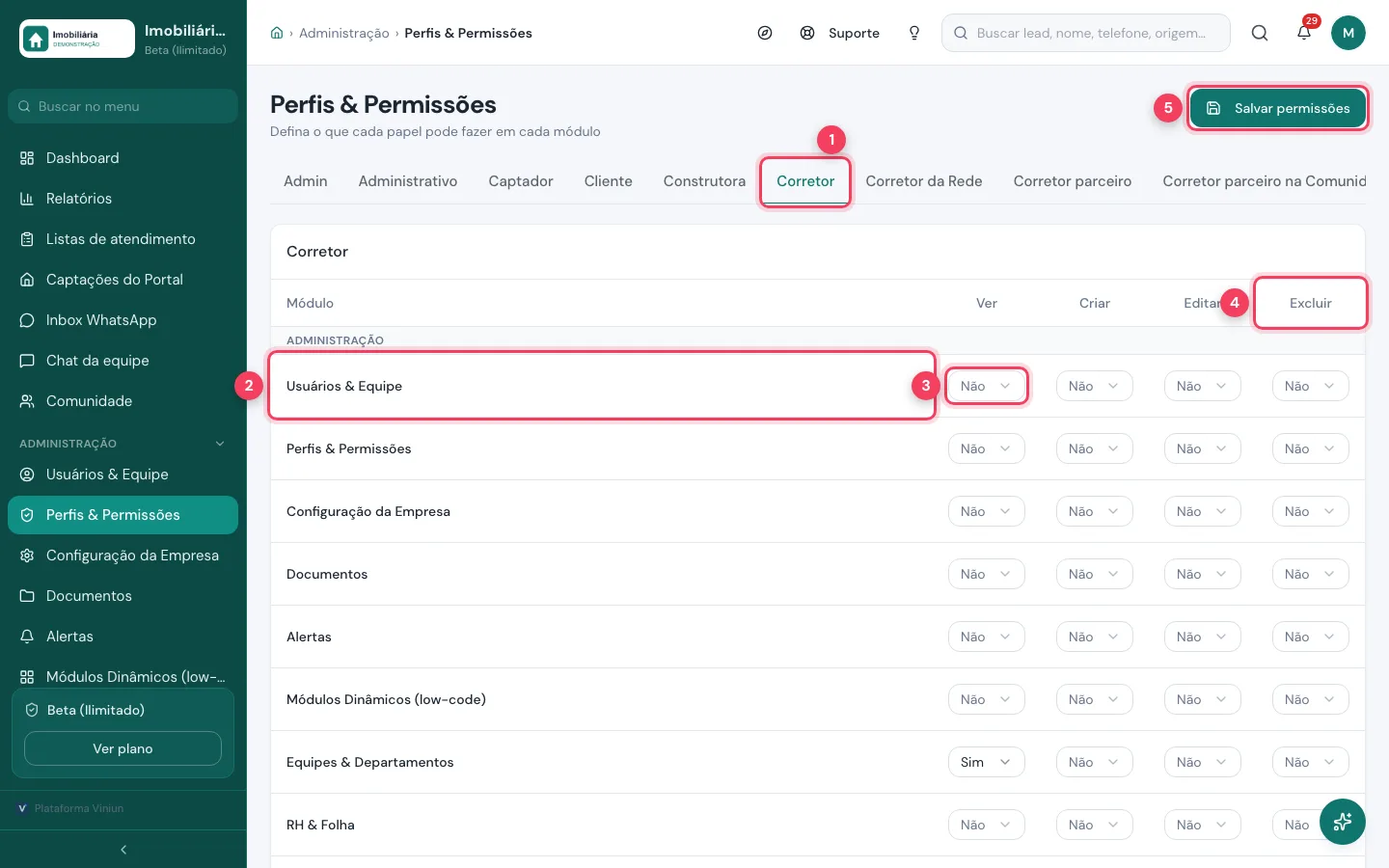Collapse sidebar with bottom chevron
The width and height of the screenshot is (1389, 868).
[123, 850]
